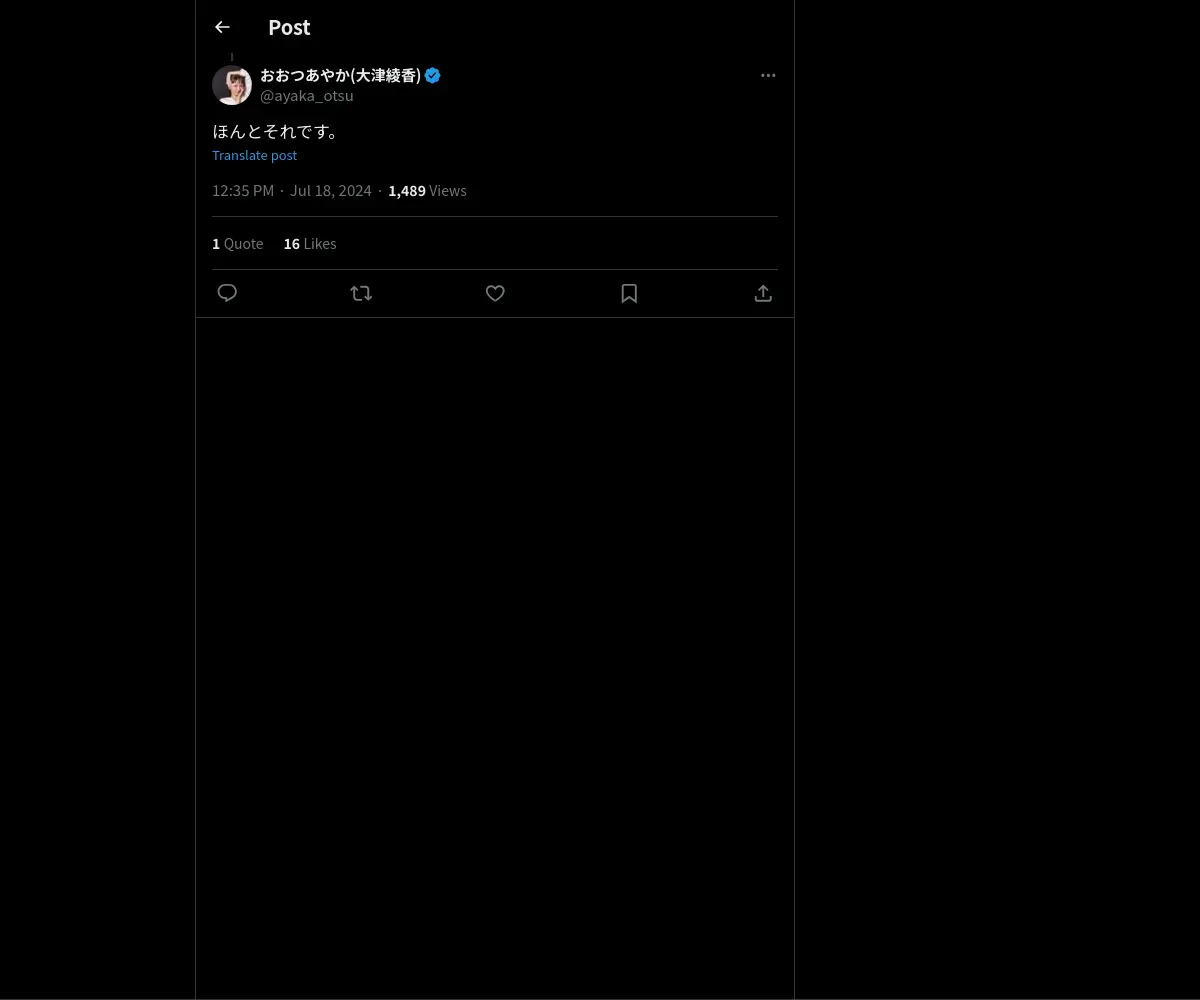Open the @ayaka_otsu handle link
Screen dimensions: 1200x1000
point(307,96)
